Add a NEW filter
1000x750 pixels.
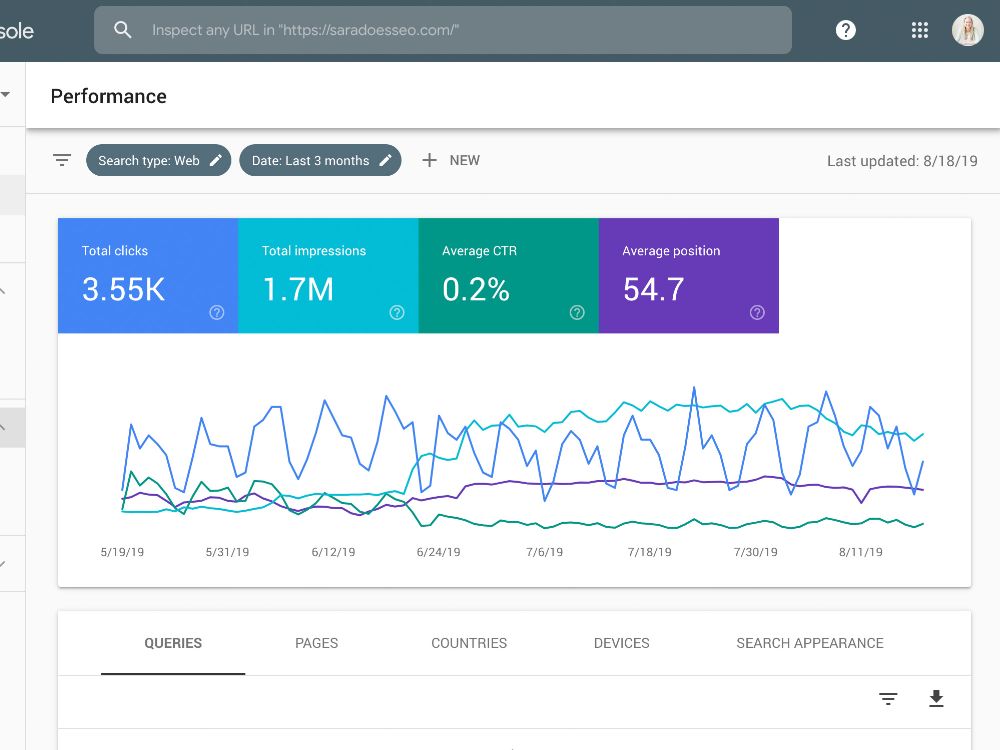click(451, 160)
